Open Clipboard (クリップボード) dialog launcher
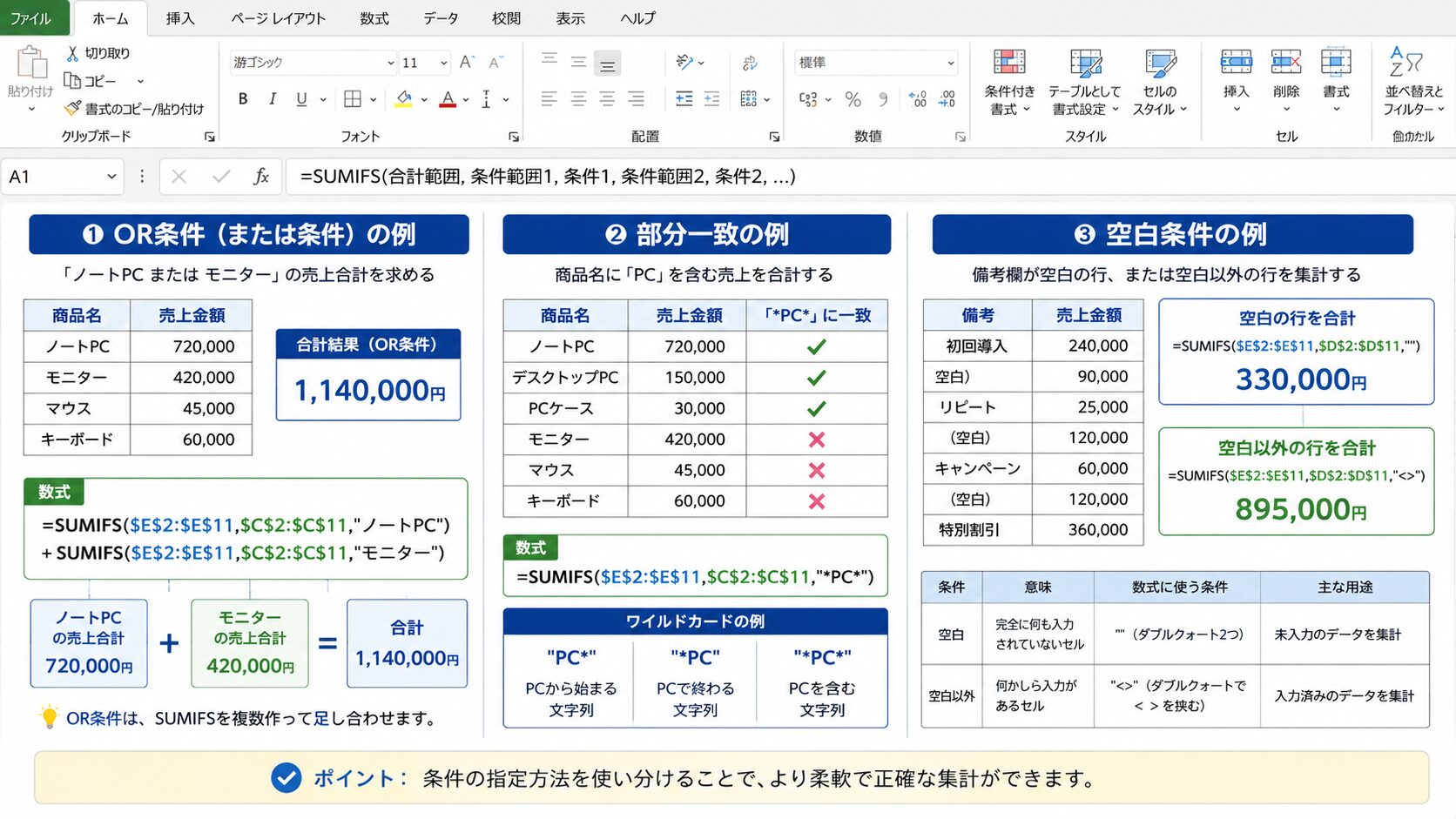The height and width of the screenshot is (819, 1456). click(x=209, y=137)
